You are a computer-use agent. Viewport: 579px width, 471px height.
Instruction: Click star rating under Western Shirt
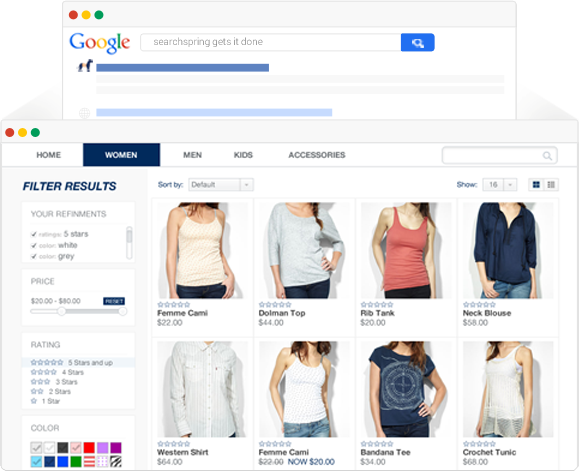coord(174,444)
